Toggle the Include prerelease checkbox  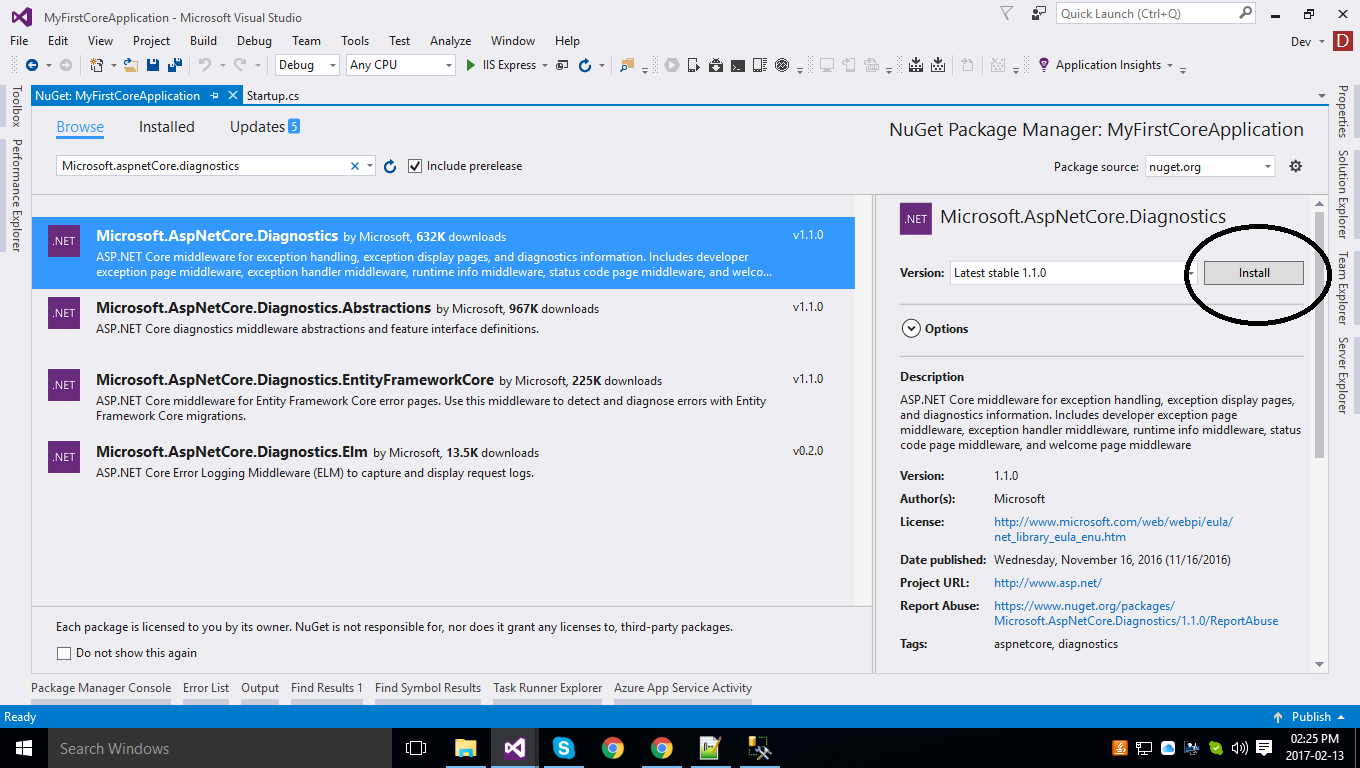point(416,166)
